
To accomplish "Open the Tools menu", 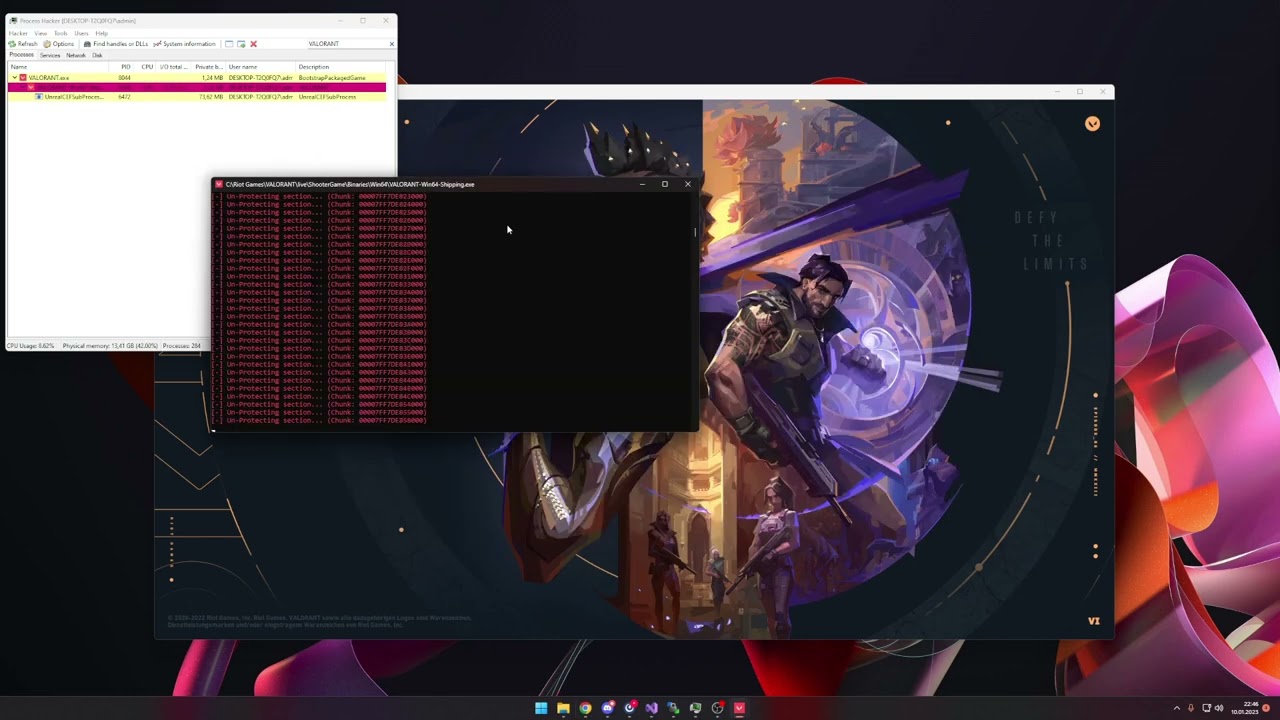I will (x=61, y=33).
